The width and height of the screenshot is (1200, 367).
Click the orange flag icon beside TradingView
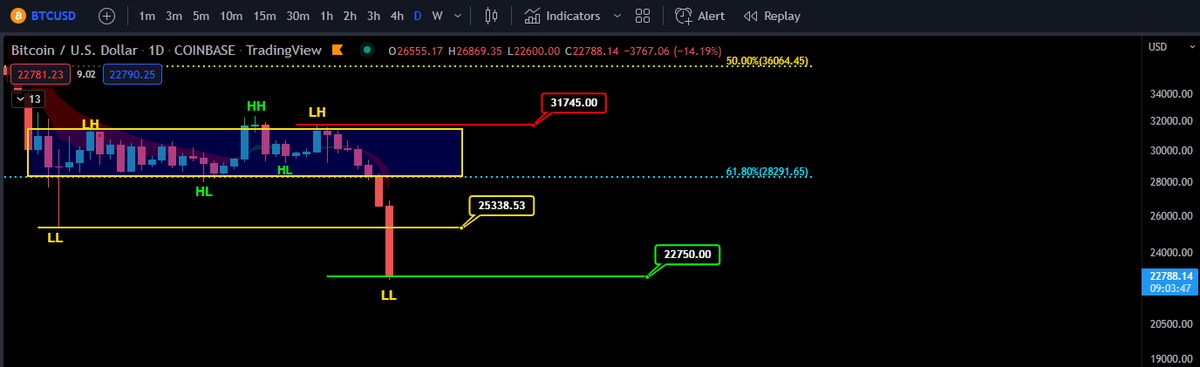337,50
